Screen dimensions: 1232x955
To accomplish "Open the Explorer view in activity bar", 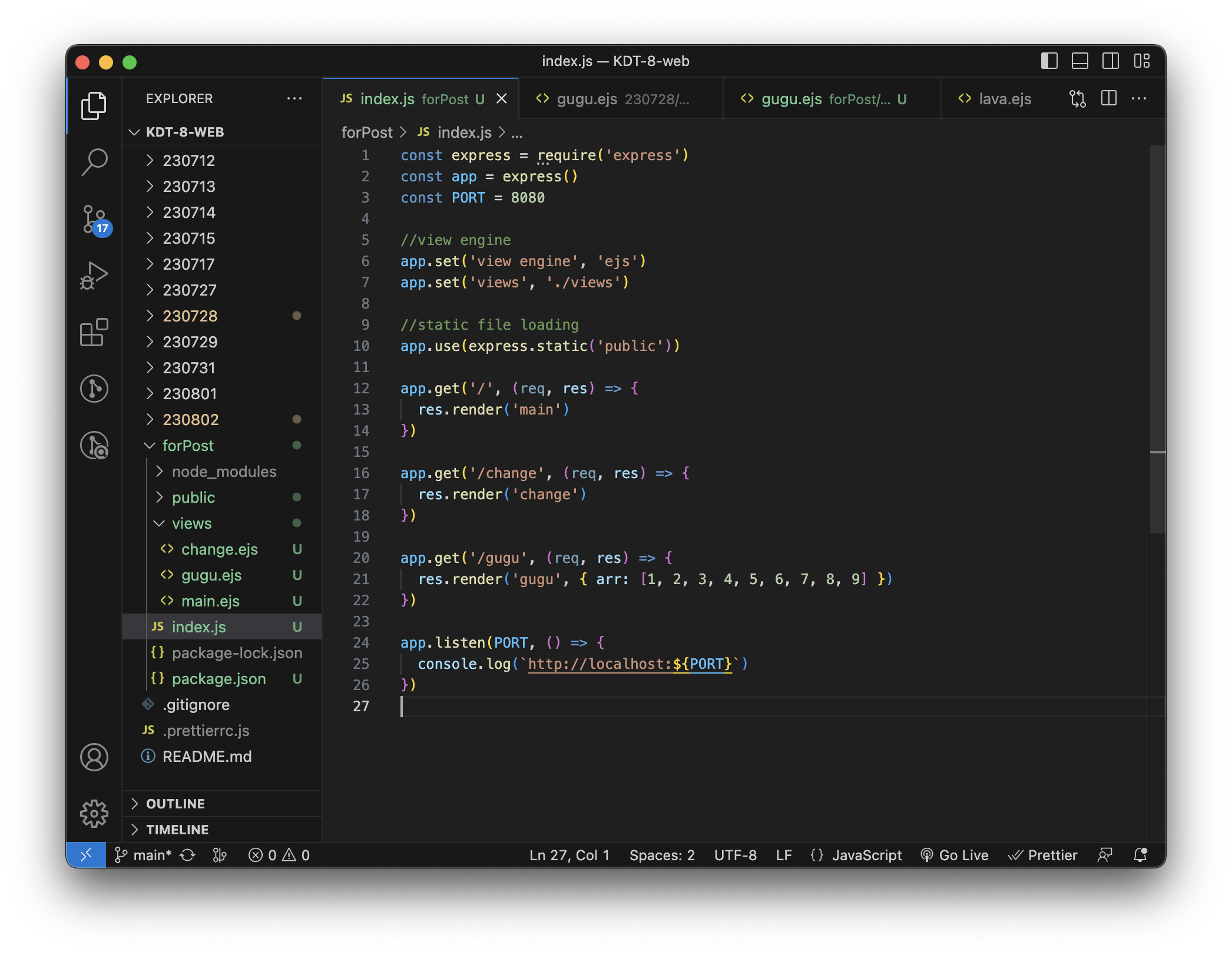I will (x=94, y=106).
